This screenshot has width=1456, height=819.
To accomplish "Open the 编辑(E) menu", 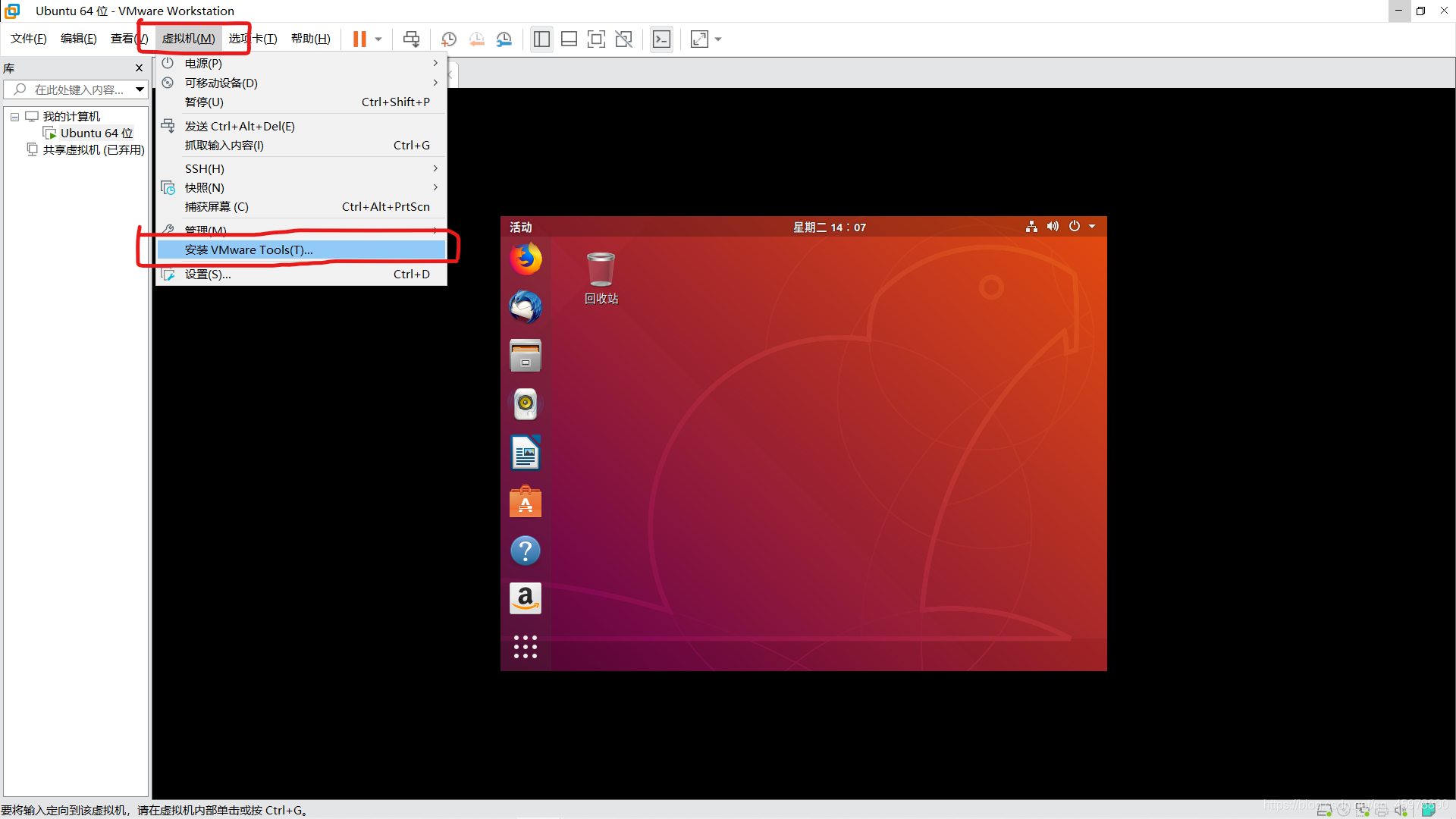I will [x=79, y=39].
